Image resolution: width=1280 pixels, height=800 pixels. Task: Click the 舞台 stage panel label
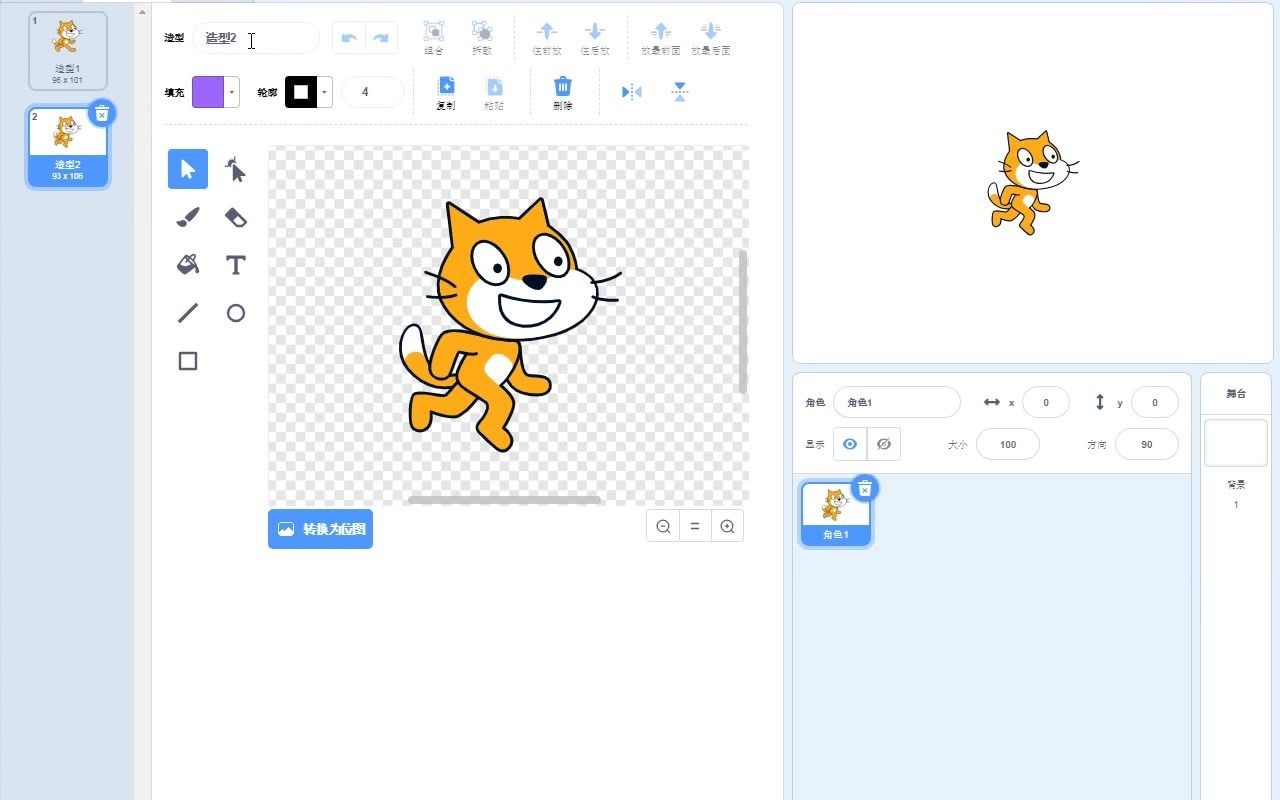(1236, 394)
